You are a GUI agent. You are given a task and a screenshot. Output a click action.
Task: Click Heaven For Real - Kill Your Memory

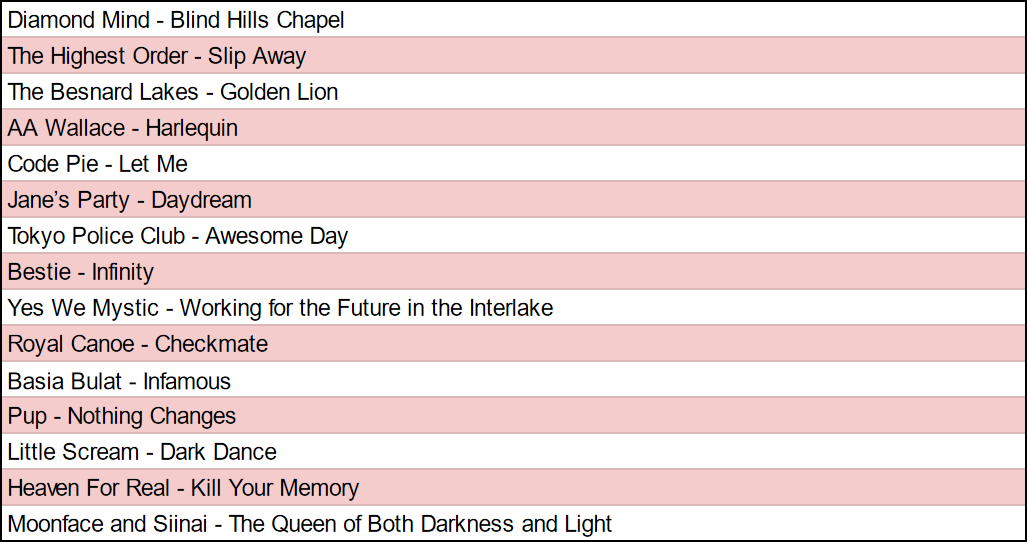point(183,488)
